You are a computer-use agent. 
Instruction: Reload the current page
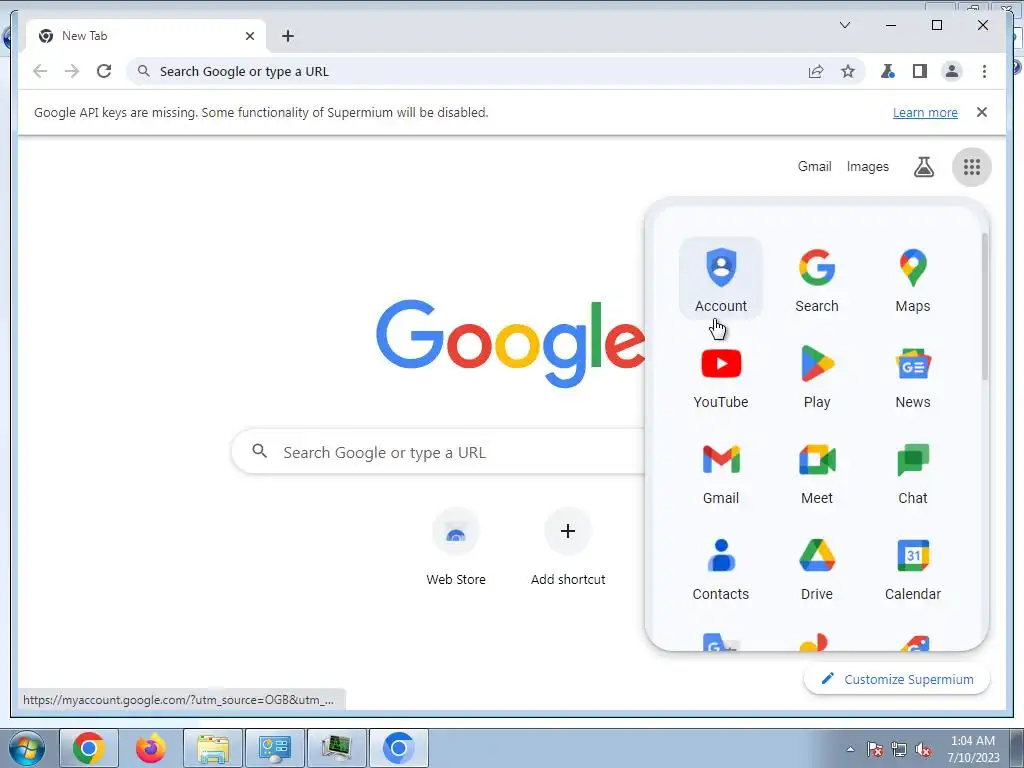104,71
